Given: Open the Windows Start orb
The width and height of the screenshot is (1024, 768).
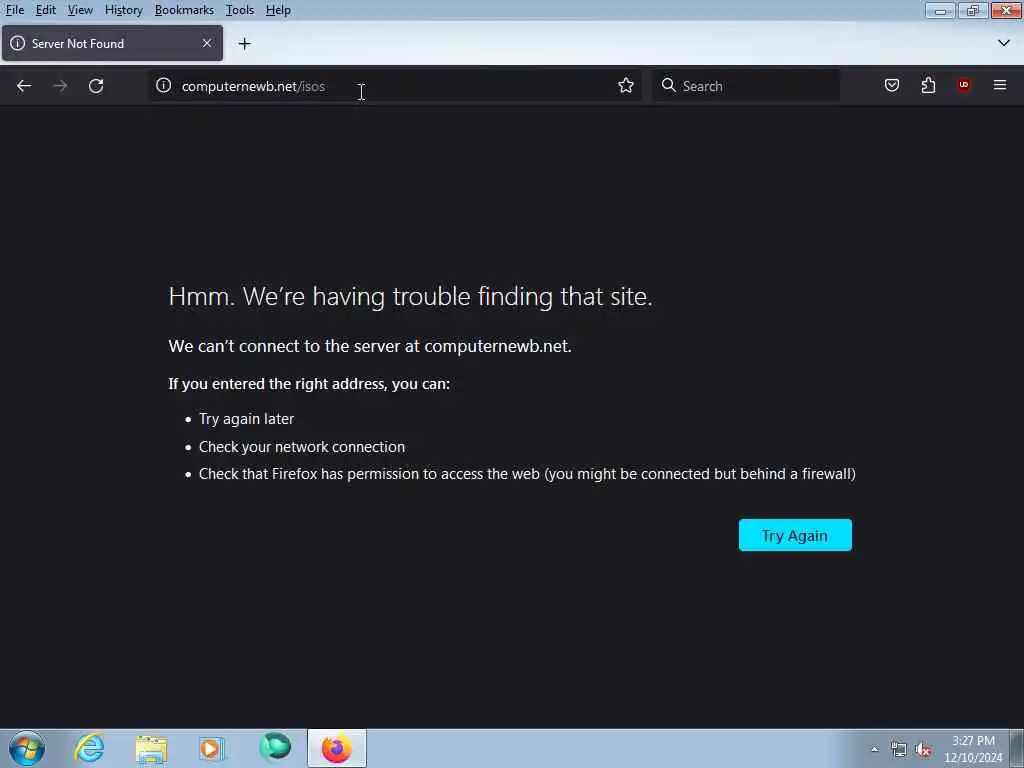Looking at the screenshot, I should click(x=27, y=748).
